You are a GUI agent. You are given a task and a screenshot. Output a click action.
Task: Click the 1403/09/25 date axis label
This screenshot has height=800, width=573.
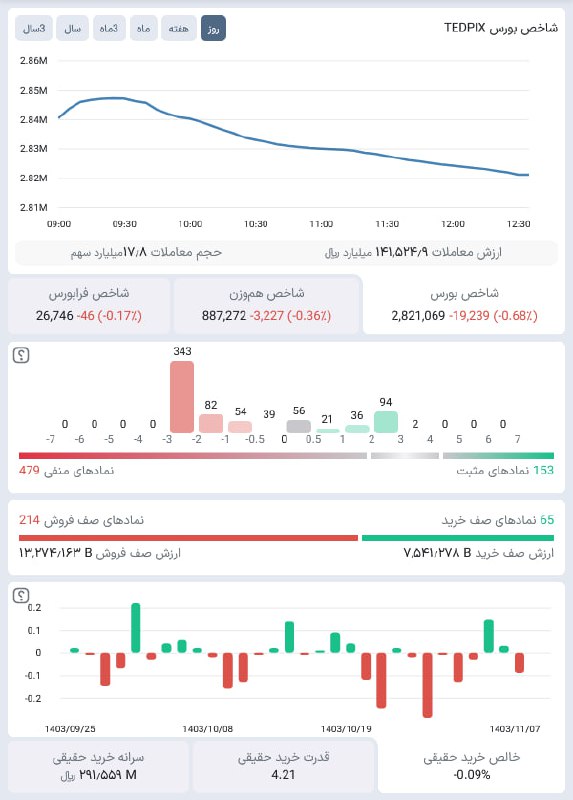70,729
